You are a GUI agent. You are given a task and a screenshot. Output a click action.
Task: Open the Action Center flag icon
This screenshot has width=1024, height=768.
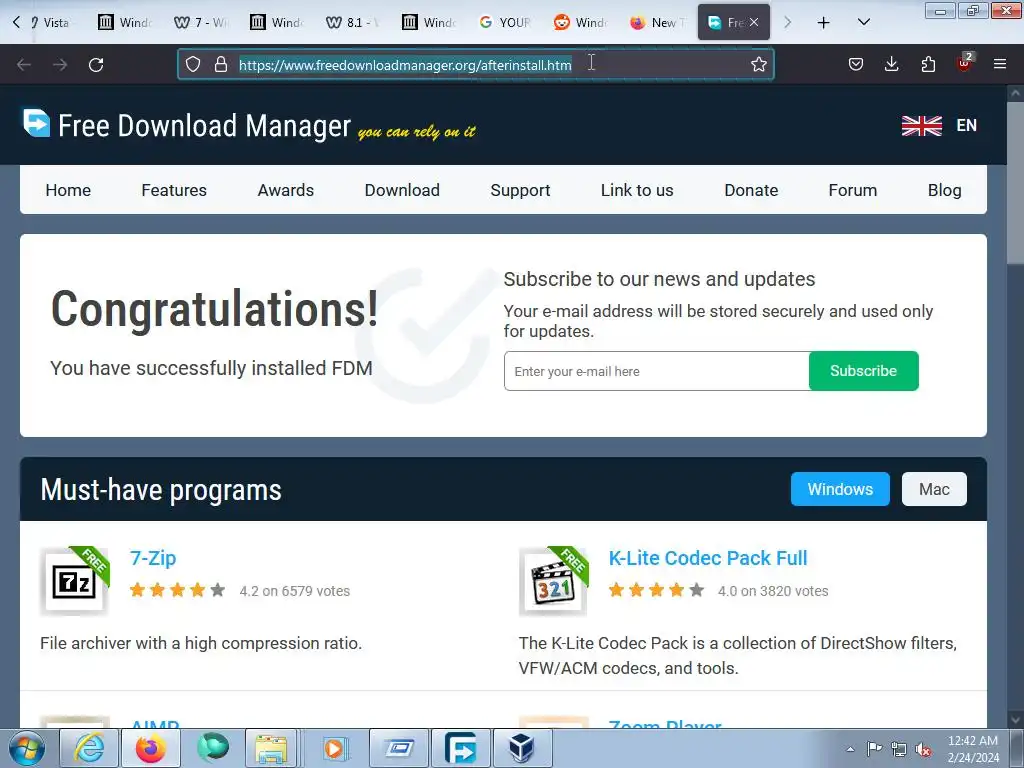(x=874, y=749)
